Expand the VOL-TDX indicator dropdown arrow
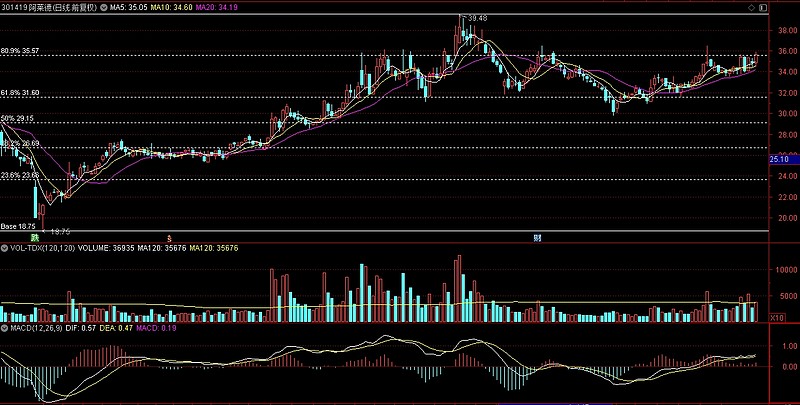The image size is (800, 405). [x=4, y=248]
